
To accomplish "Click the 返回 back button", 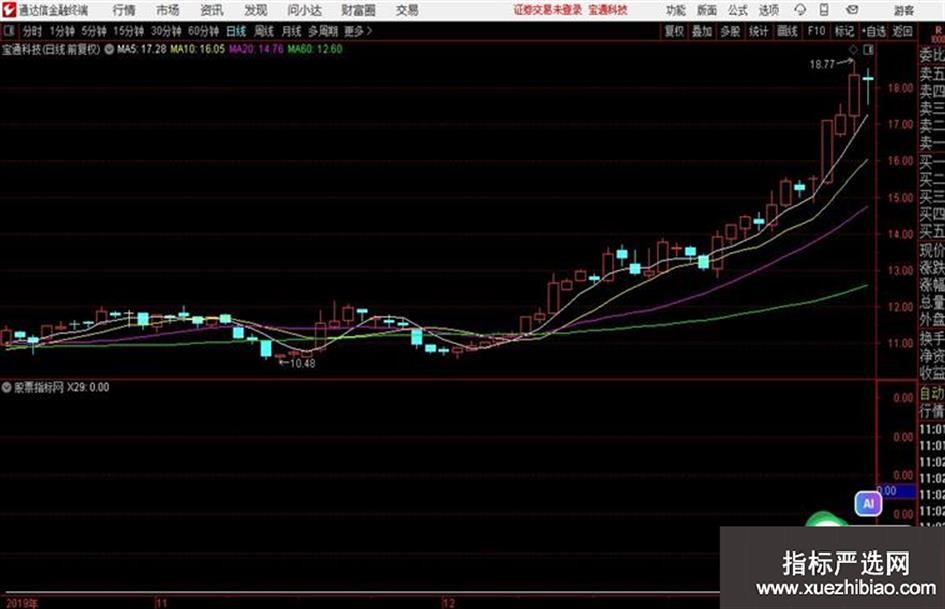I will 902,31.
